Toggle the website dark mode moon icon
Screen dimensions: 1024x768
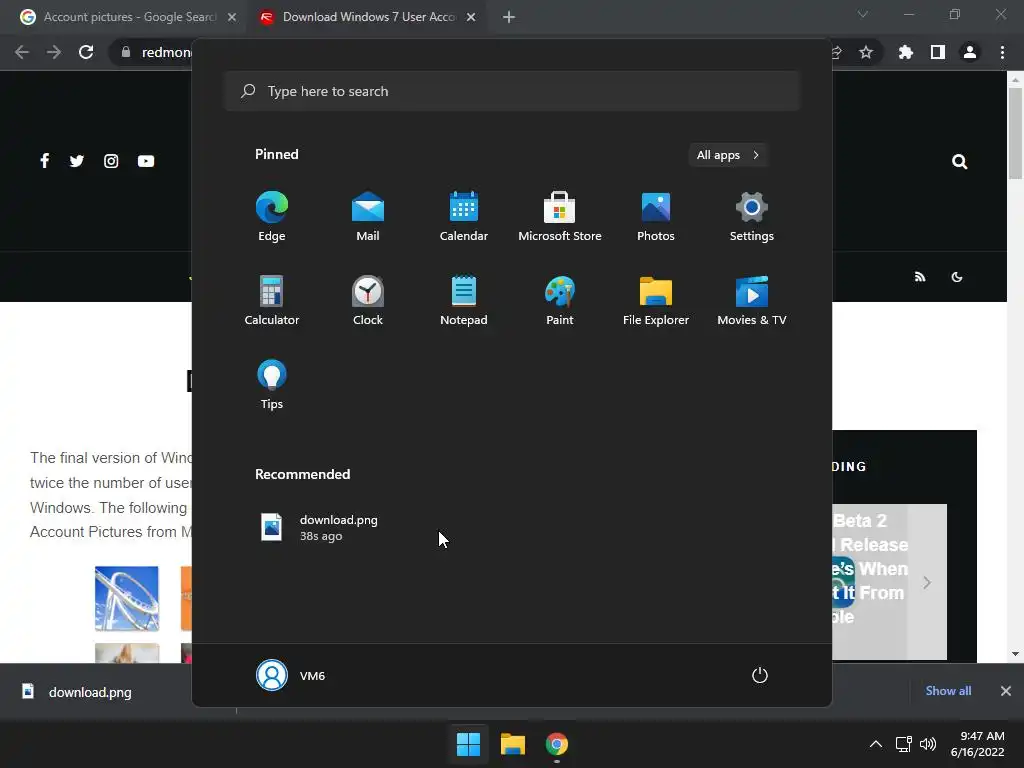coord(957,277)
